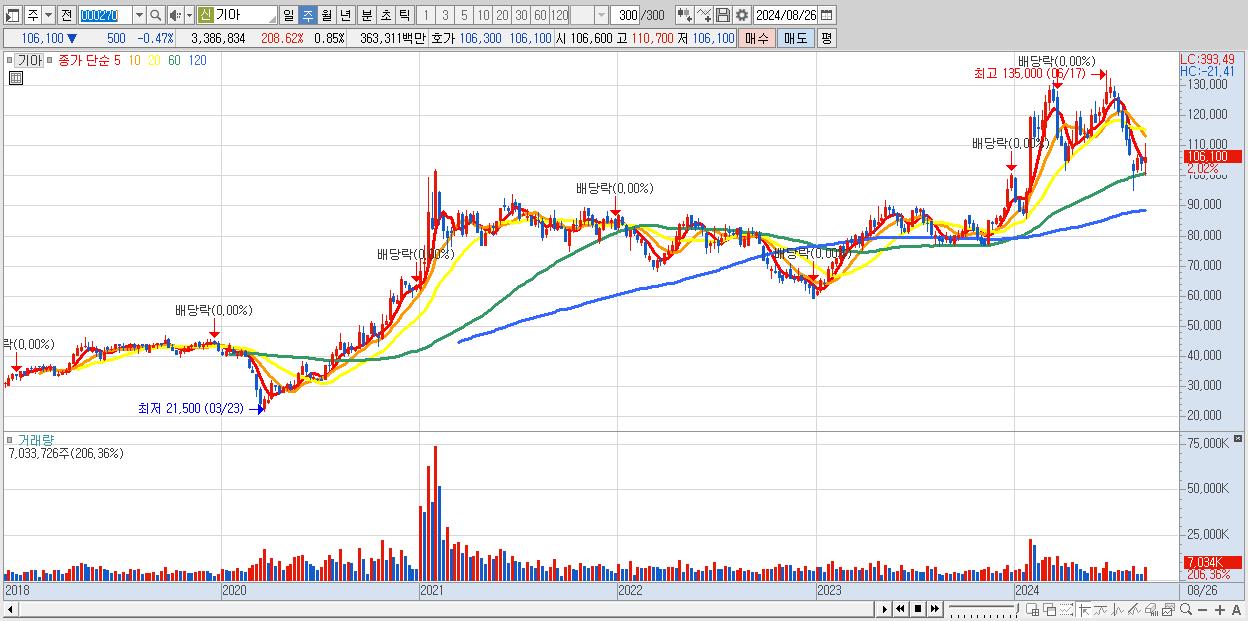
Task: Click the bar count field 300
Action: point(625,15)
